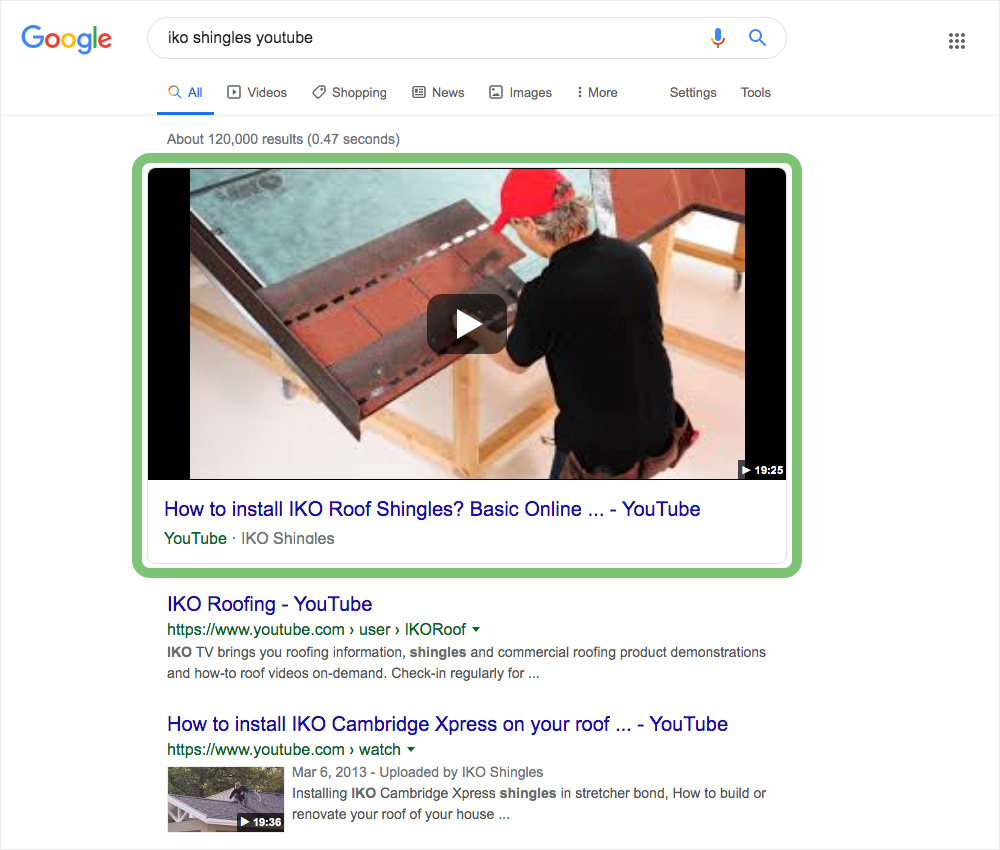Image resolution: width=1000 pixels, height=850 pixels.
Task: Open the Shopping tab icon
Action: [320, 92]
